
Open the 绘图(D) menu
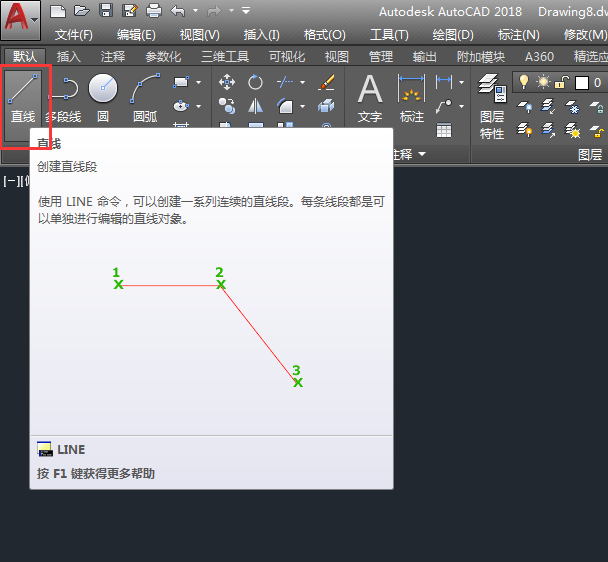(453, 35)
